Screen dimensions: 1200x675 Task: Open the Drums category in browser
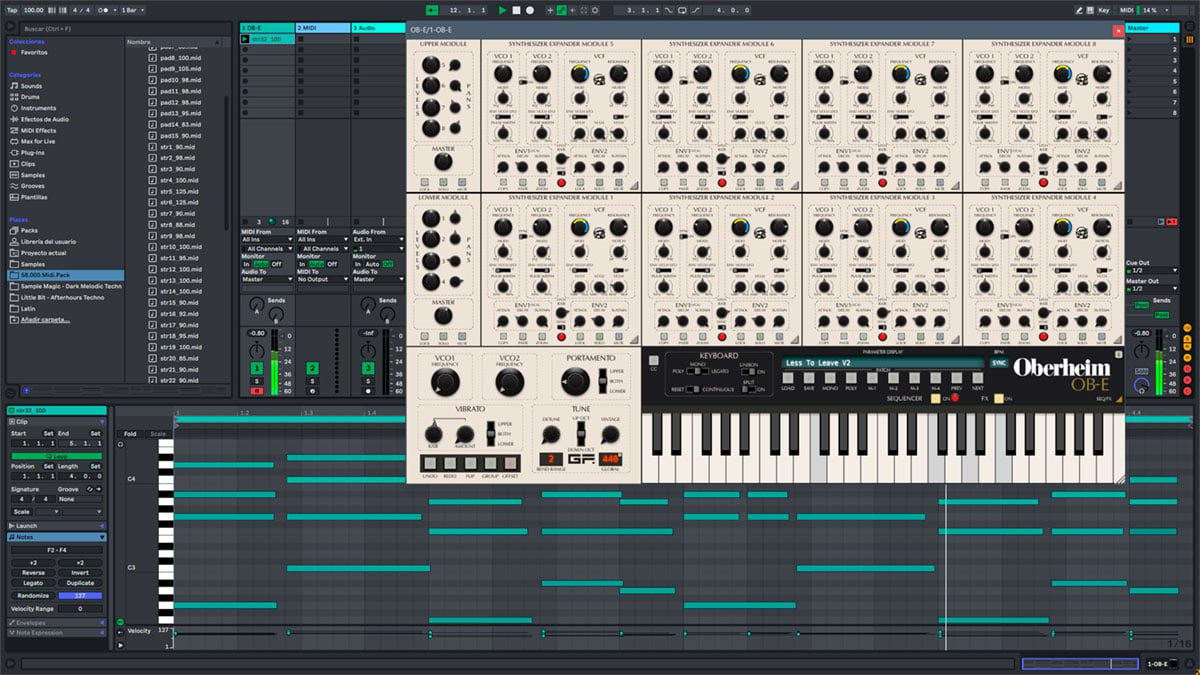pos(31,97)
